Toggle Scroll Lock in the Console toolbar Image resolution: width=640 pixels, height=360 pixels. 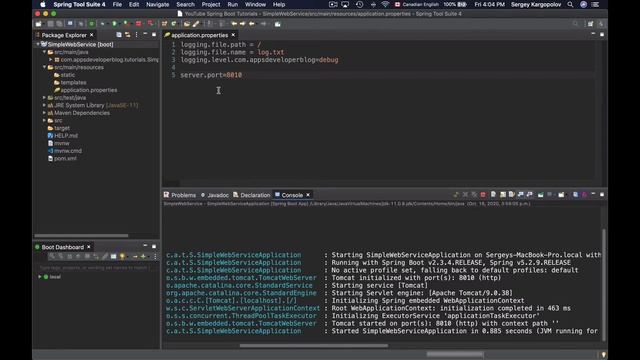(x=503, y=195)
